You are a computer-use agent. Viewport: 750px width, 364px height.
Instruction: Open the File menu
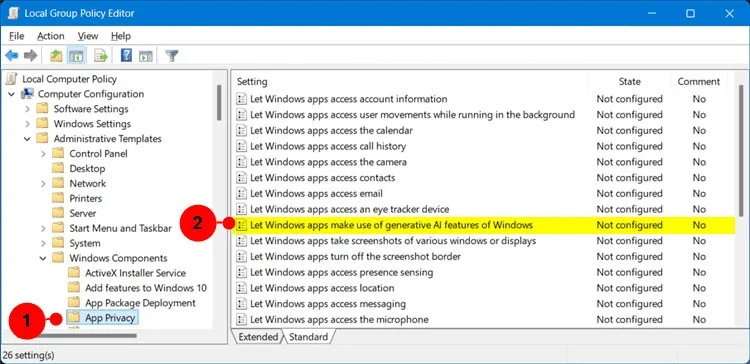(16, 36)
